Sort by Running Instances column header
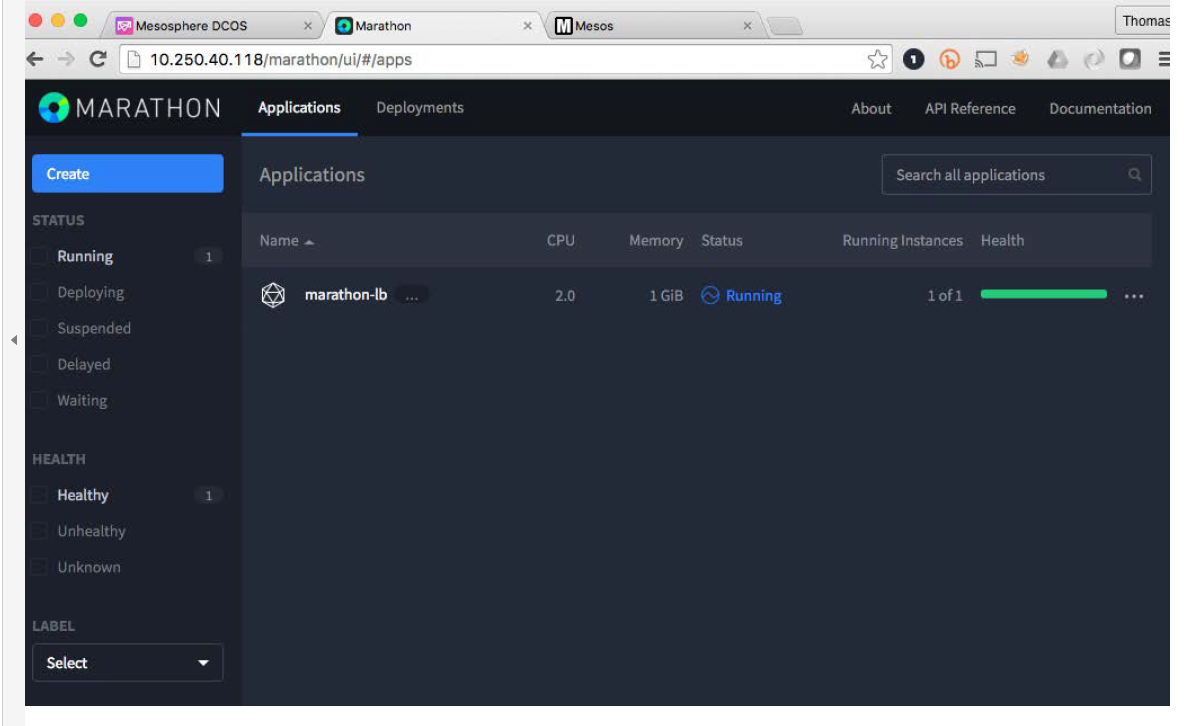Screen dimensions: 1194x726 coord(902,241)
